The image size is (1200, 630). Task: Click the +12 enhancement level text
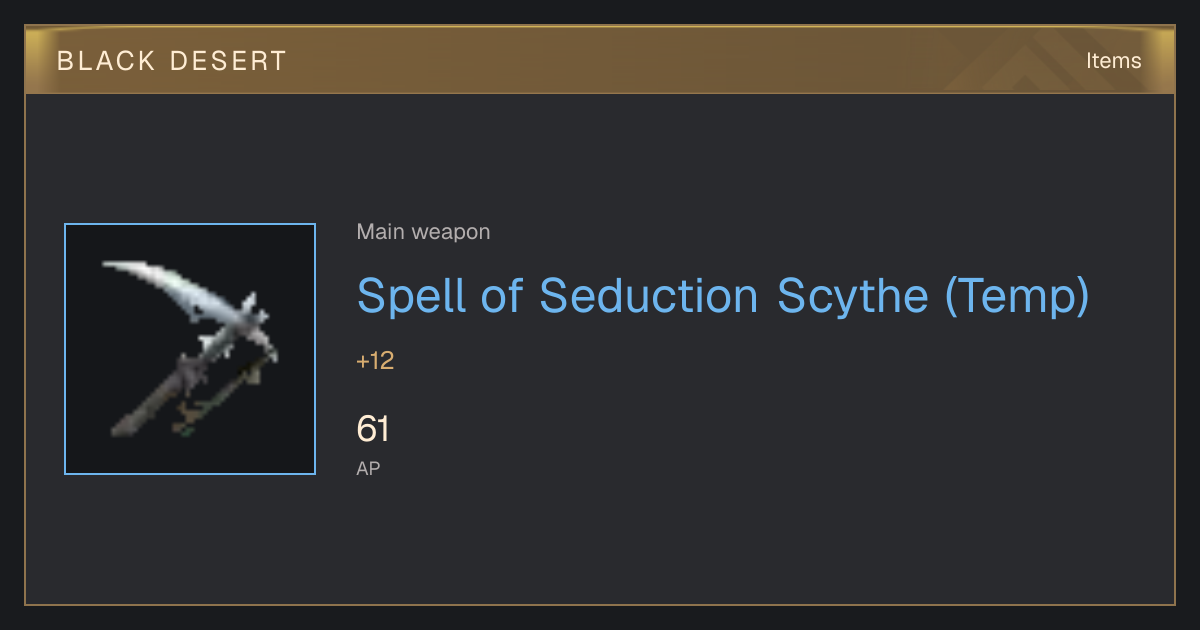coord(375,361)
